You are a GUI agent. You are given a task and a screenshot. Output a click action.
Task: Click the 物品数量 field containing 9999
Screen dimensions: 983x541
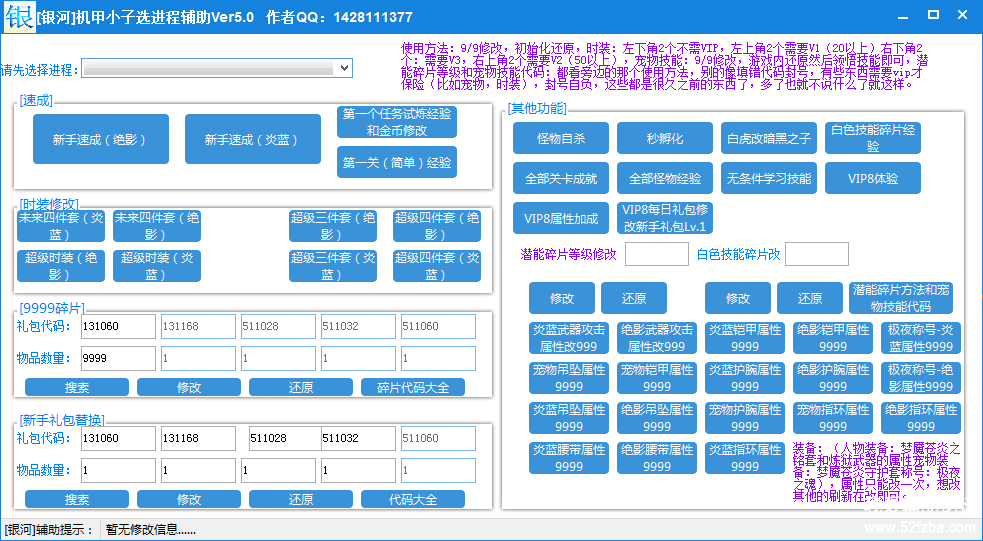tap(118, 358)
